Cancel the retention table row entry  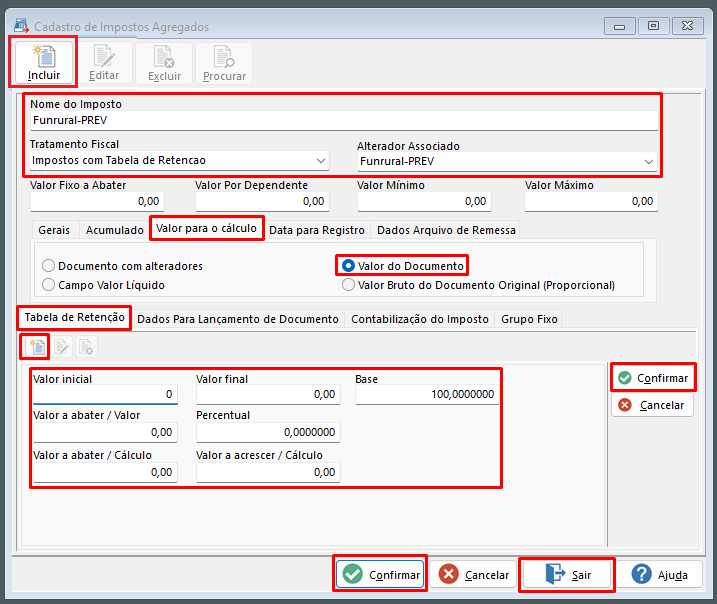(653, 405)
